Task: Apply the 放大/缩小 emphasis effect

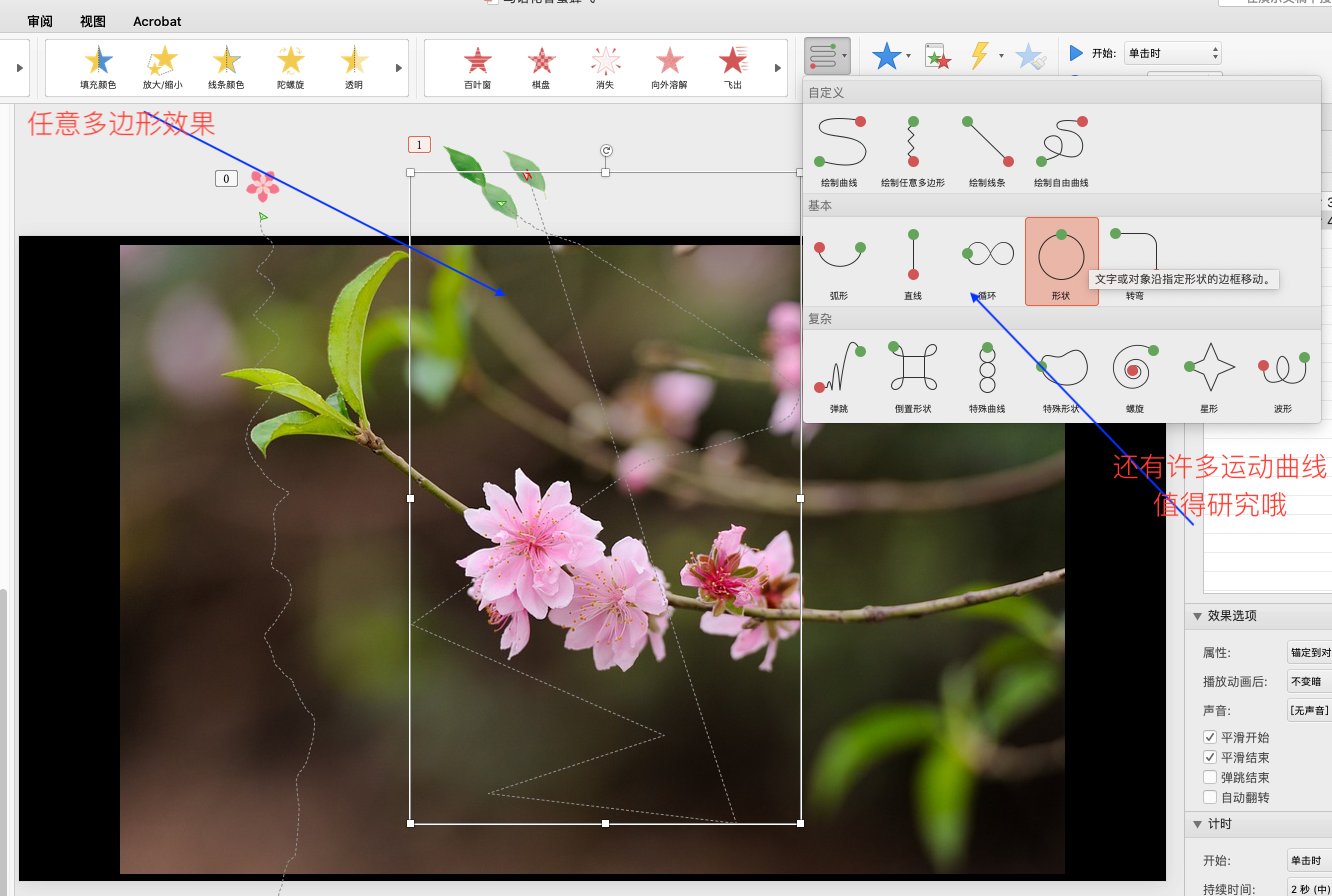Action: point(162,68)
